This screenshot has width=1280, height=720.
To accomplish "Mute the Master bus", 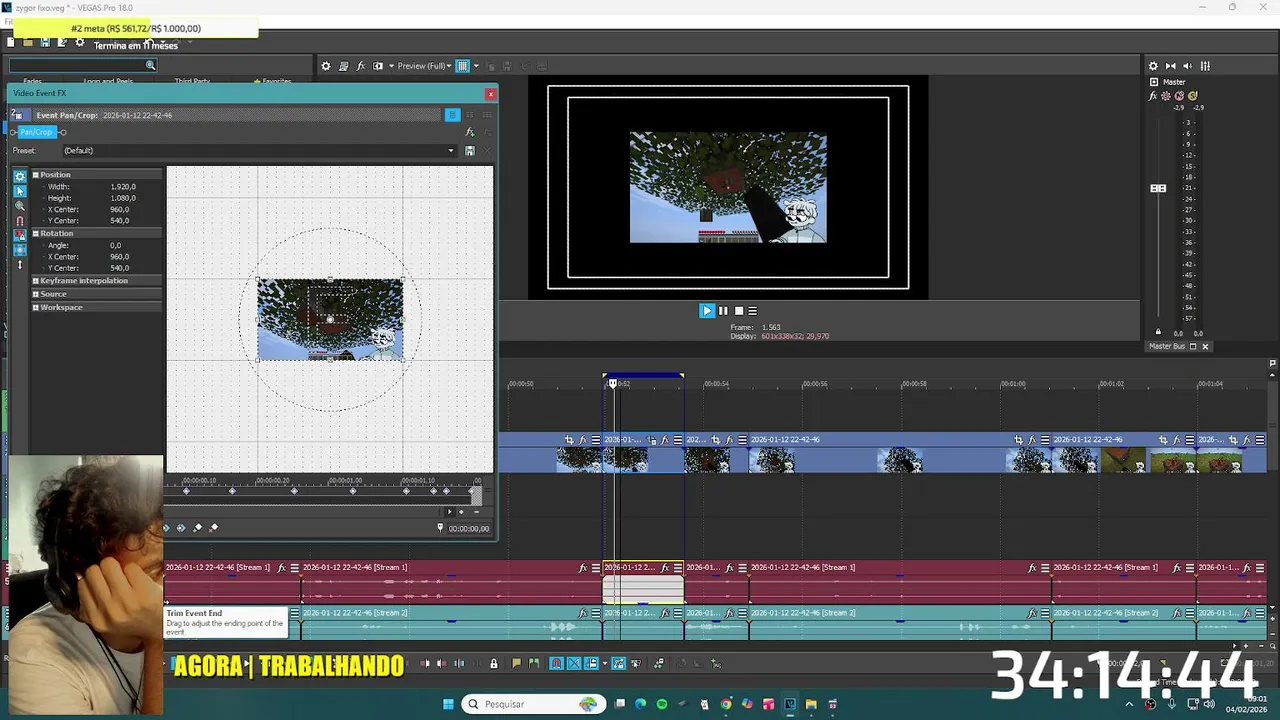I will click(1179, 96).
